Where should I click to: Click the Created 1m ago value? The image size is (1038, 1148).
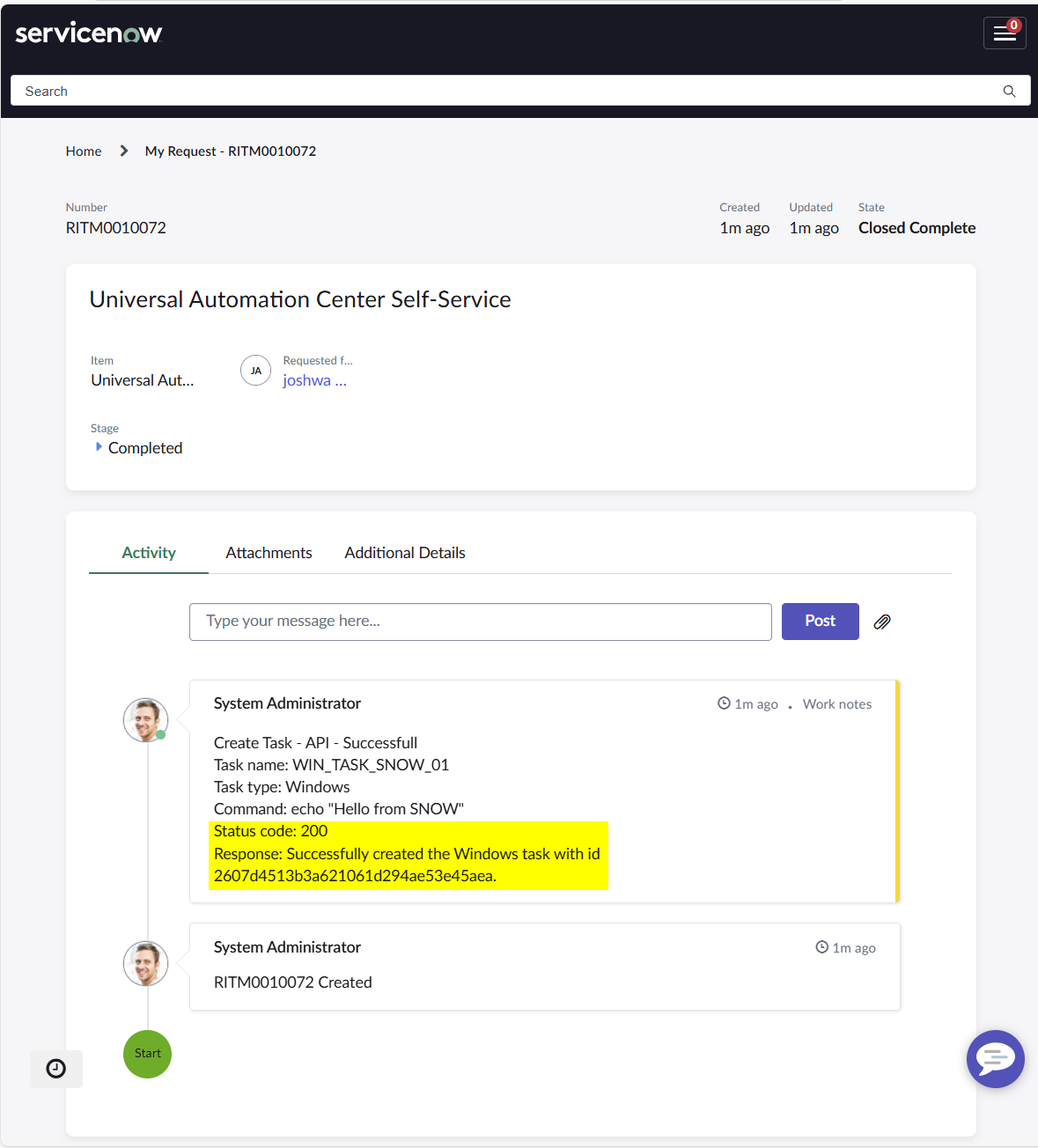click(745, 228)
